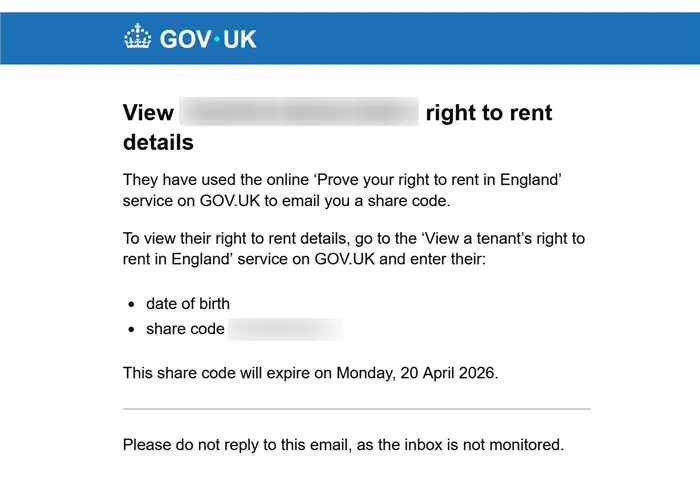Click the GOV.UK logo text
The height and width of the screenshot is (477, 700).
[x=208, y=39]
